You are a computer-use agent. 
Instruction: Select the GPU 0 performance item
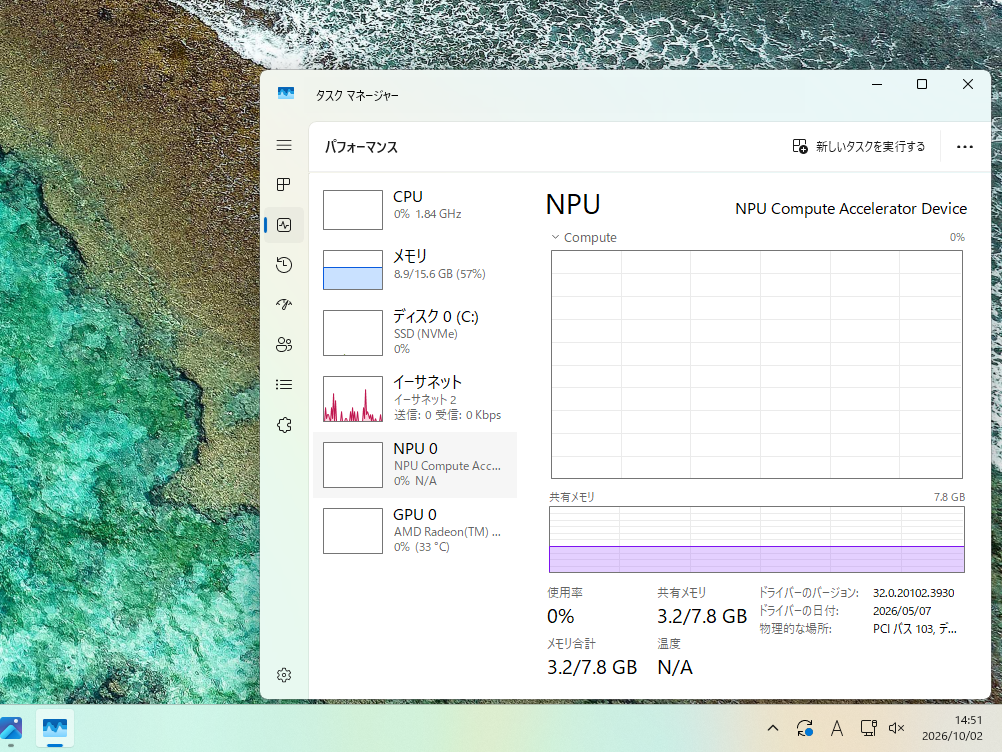(x=415, y=530)
